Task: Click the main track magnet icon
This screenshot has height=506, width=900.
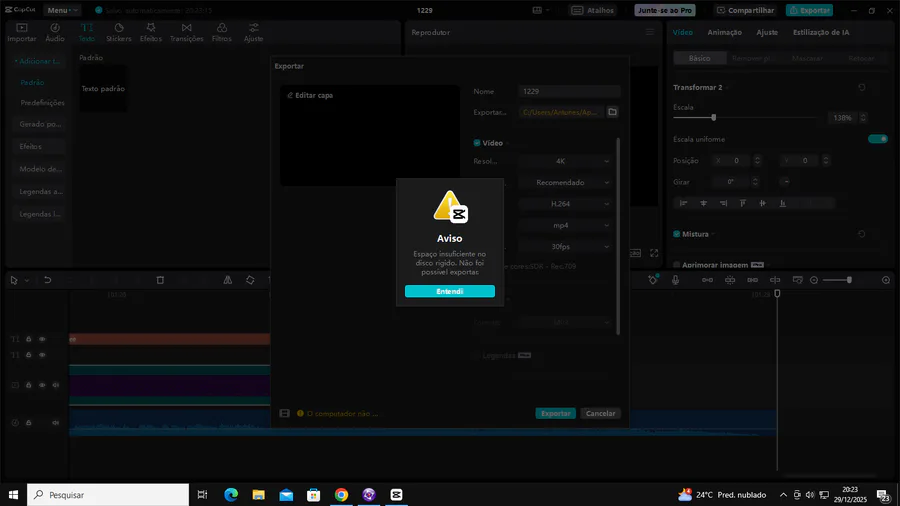Action: (x=707, y=280)
